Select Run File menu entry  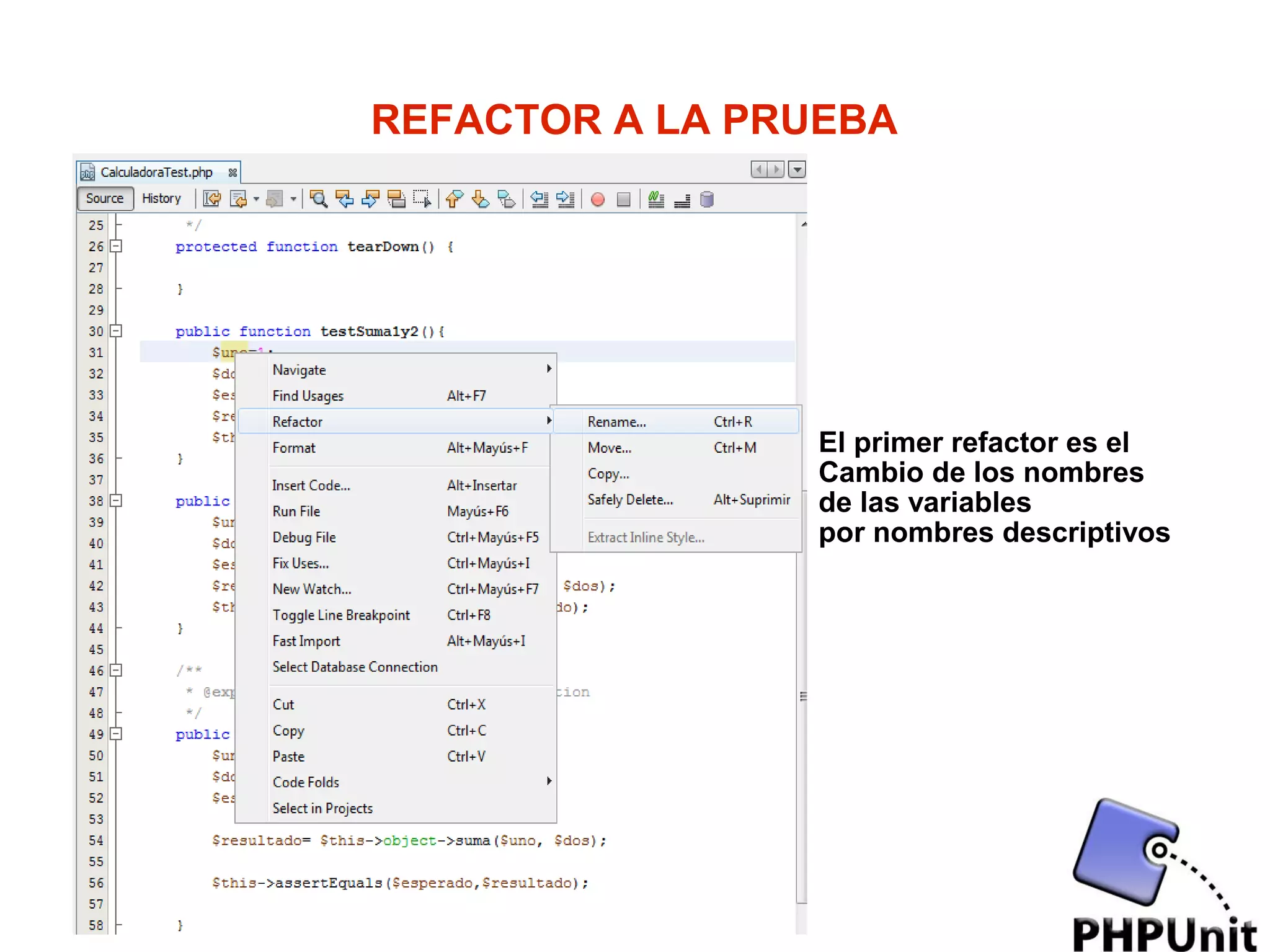(x=397, y=512)
